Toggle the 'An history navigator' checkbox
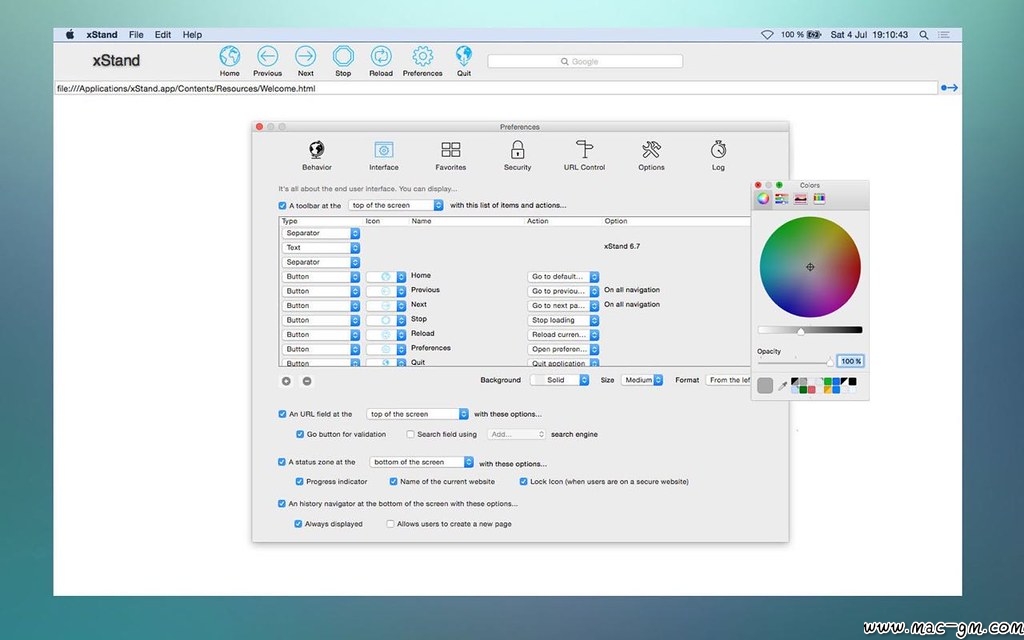Image resolution: width=1024 pixels, height=640 pixels. point(282,504)
